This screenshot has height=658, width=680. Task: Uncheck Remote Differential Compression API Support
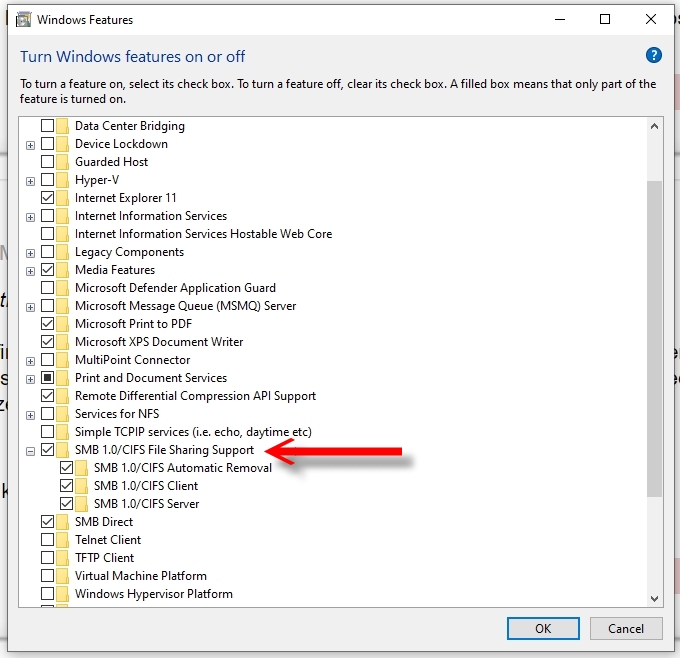point(47,396)
